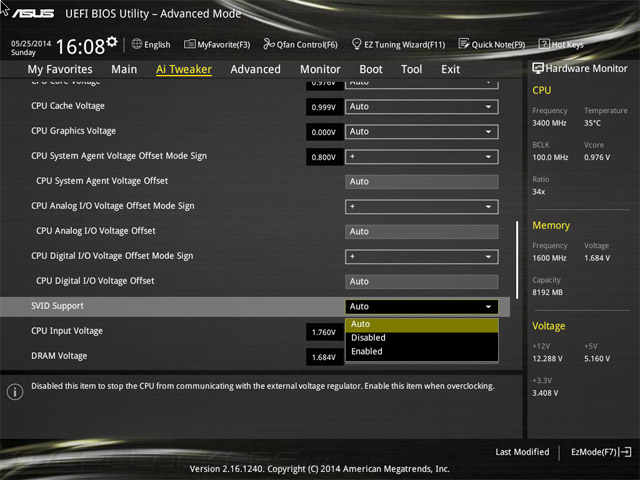The height and width of the screenshot is (480, 640).
Task: Click the settings list scrollbar
Action: (517, 260)
